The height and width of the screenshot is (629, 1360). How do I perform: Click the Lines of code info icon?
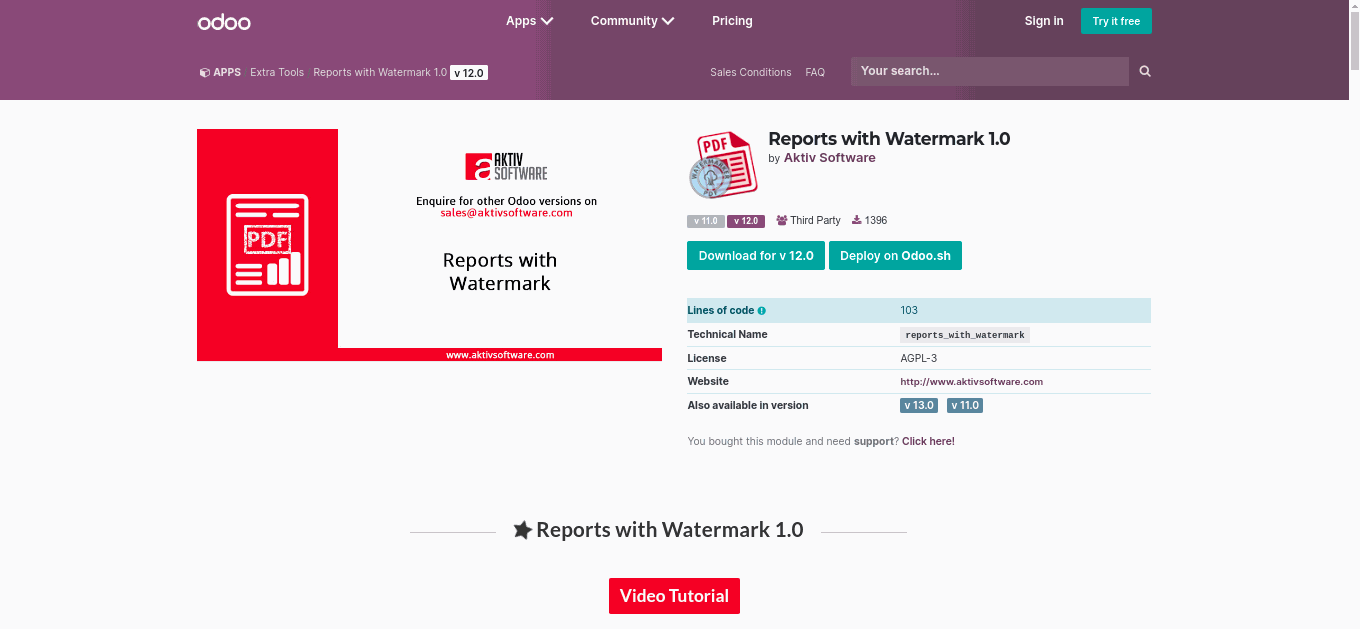(762, 311)
